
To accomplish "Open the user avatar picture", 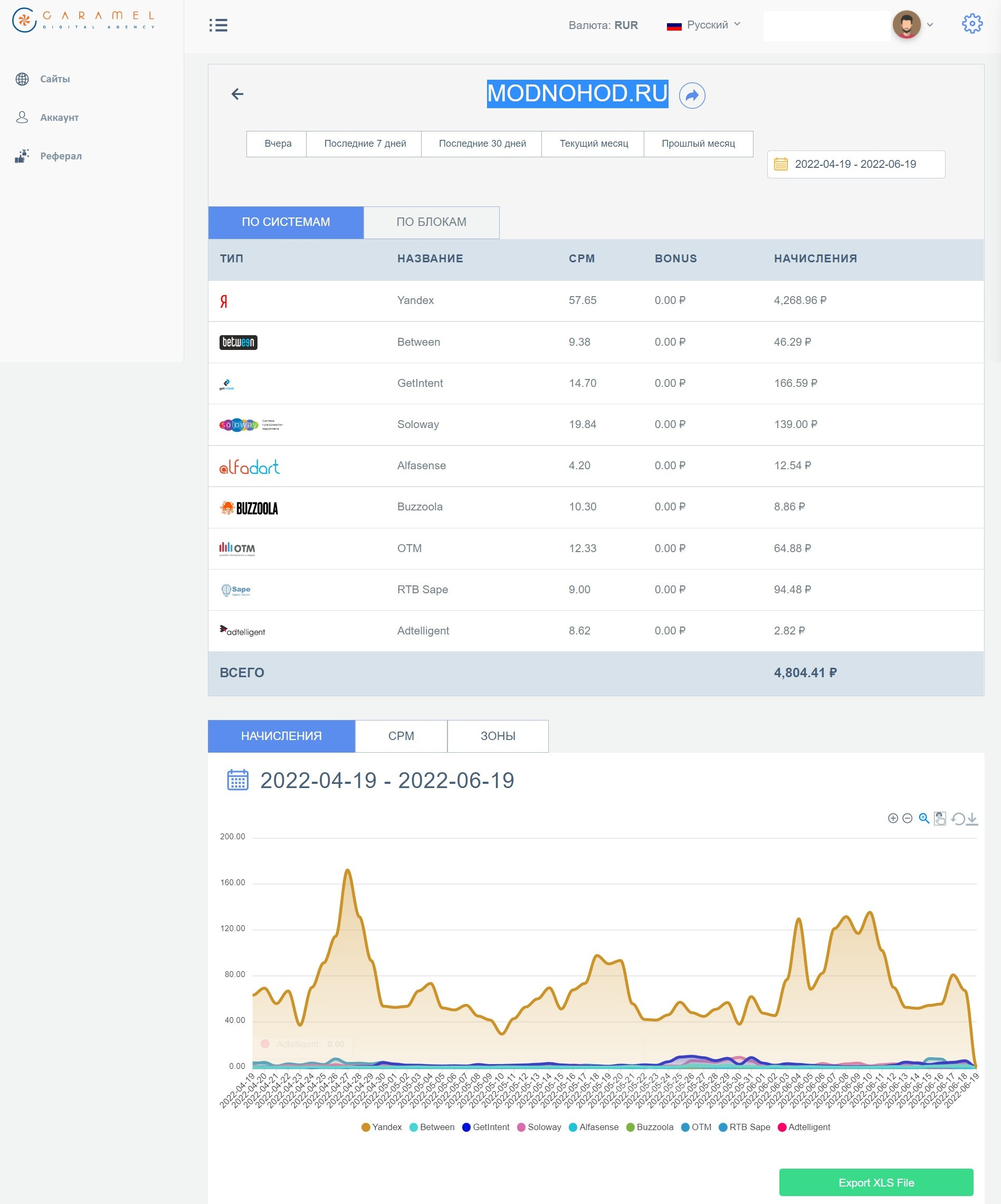I will tap(907, 25).
